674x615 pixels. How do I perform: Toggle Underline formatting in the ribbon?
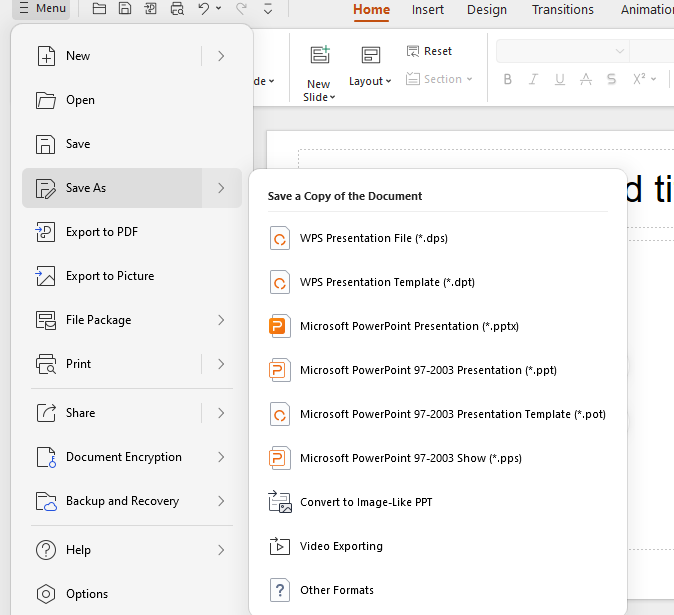click(x=560, y=80)
